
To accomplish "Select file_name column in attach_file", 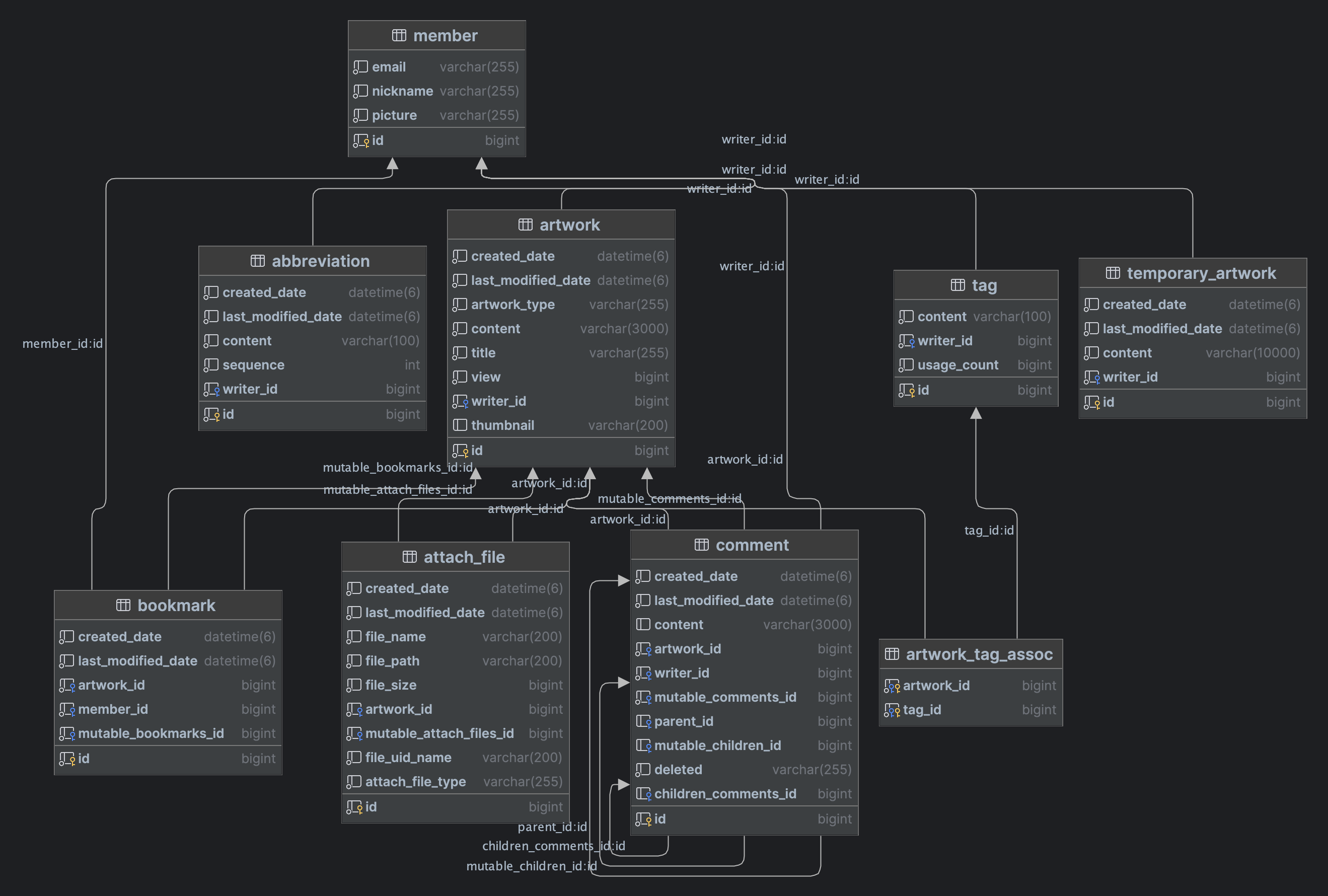I will tap(456, 637).
